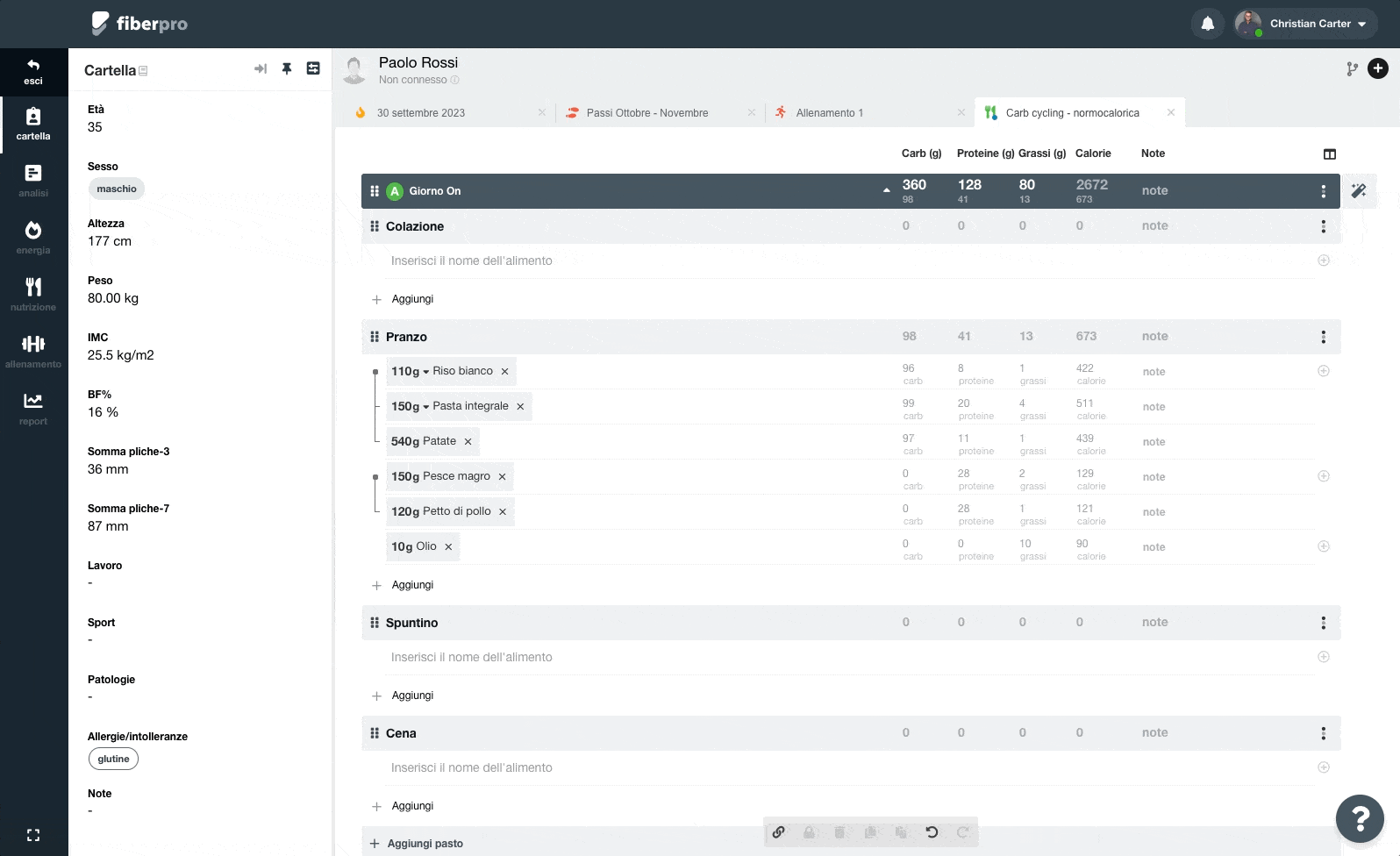The width and height of the screenshot is (1400, 856).
Task: Switch to Passi Ottobre - Novembre tab
Action: [647, 113]
